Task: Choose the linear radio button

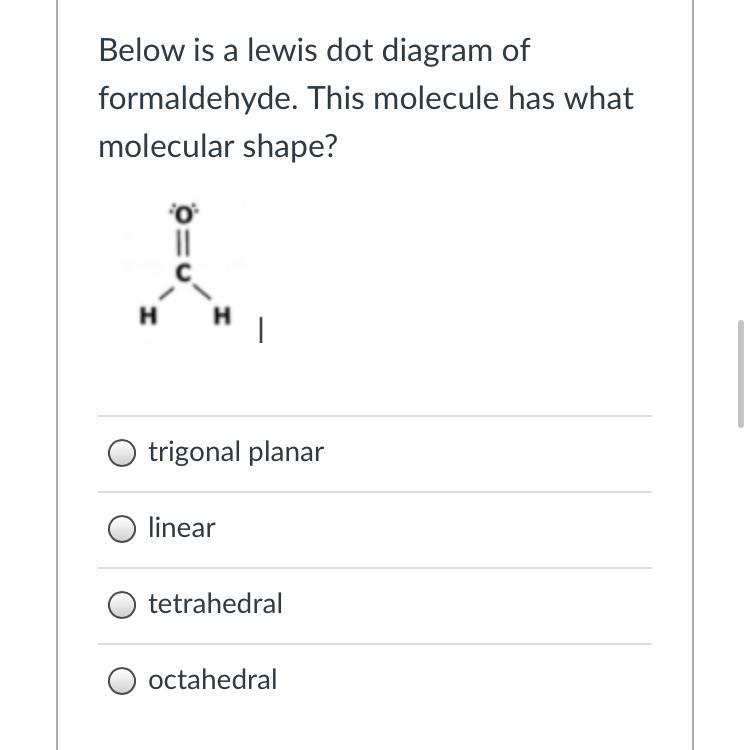Action: (x=122, y=529)
